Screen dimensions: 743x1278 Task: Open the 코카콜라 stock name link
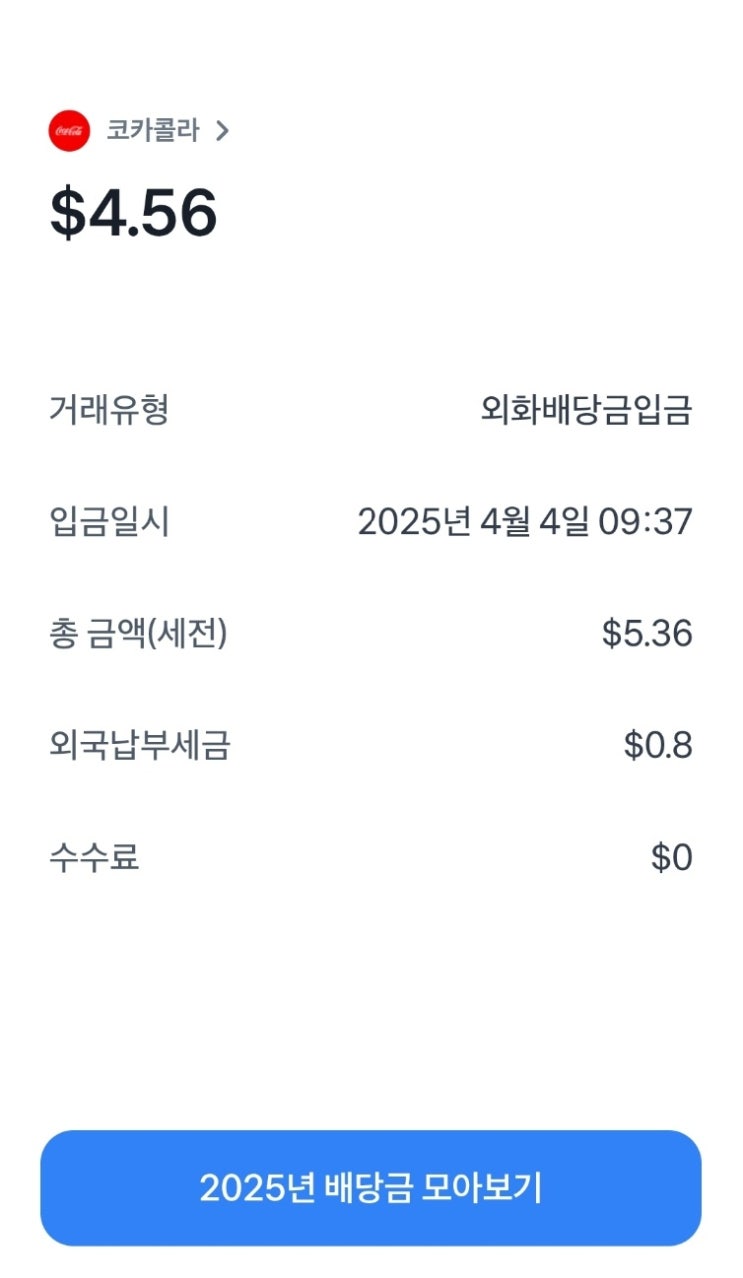coord(153,131)
